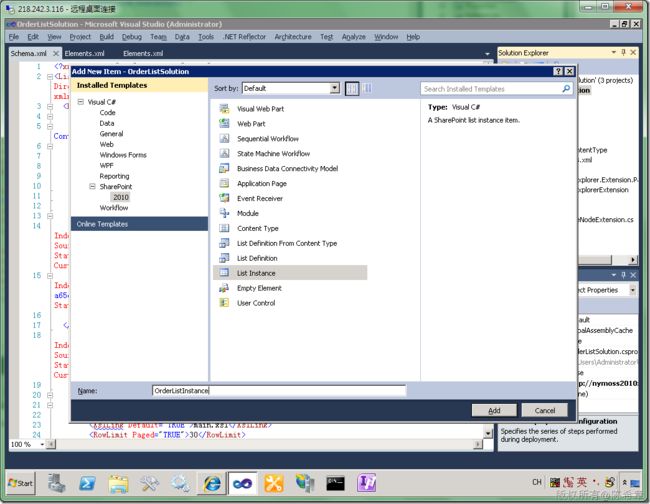Pick the User Control template icon
The height and width of the screenshot is (504, 650).
coord(224,303)
